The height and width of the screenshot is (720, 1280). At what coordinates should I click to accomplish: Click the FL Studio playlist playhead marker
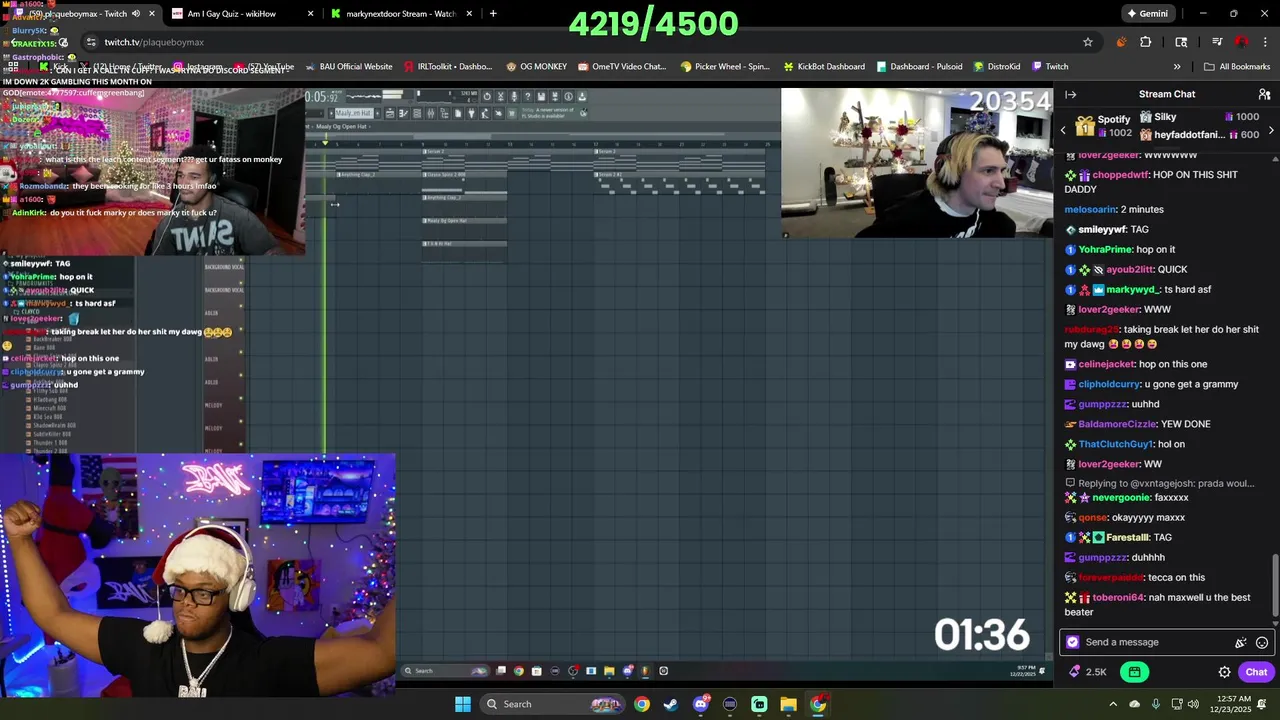tap(324, 144)
